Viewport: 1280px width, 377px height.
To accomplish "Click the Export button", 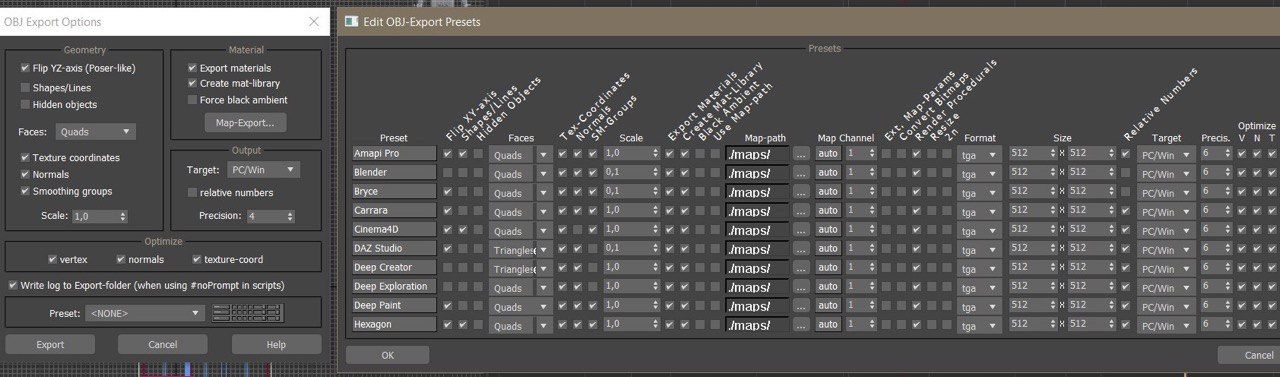I will click(51, 344).
